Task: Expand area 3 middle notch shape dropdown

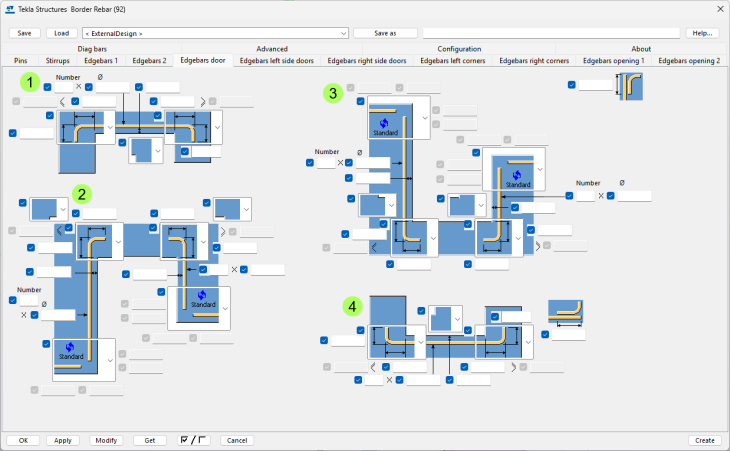Action: [x=481, y=205]
